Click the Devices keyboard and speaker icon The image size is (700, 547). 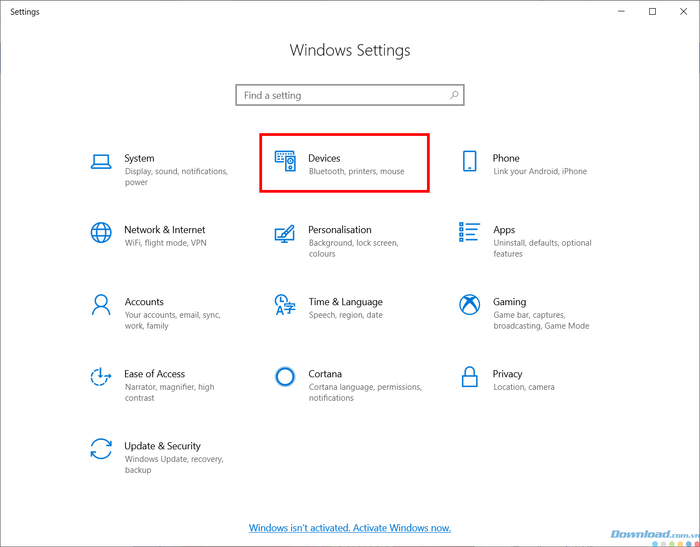pos(285,161)
